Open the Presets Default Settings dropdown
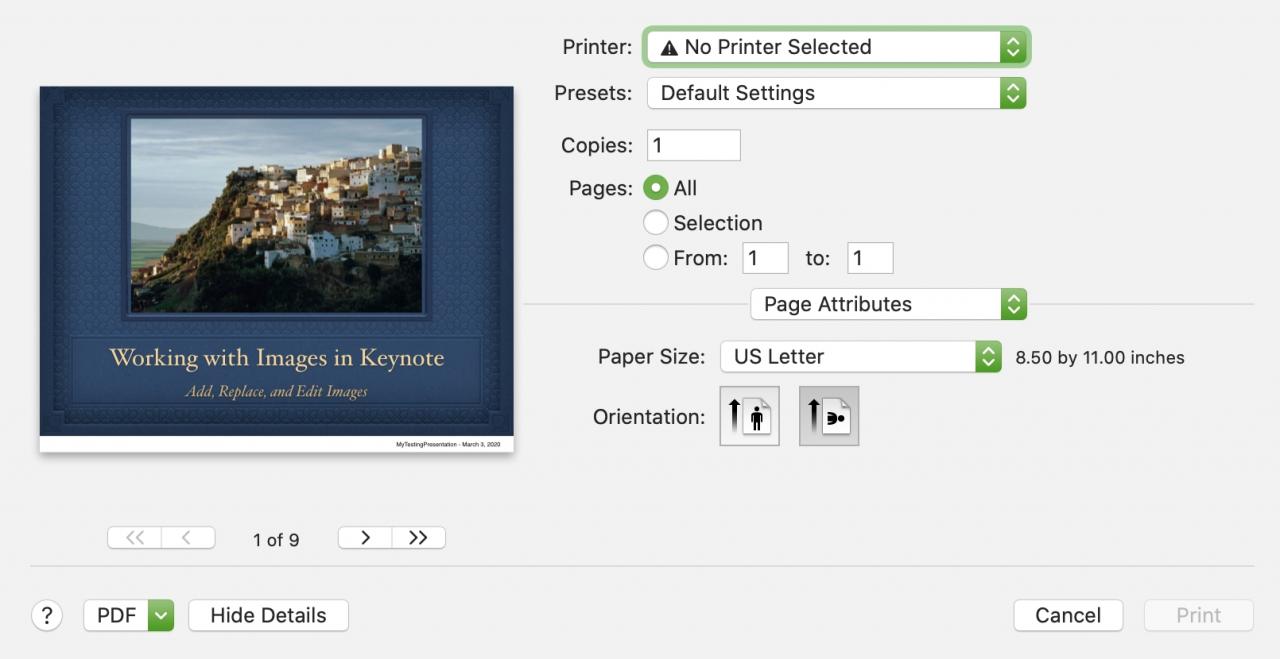 (x=836, y=93)
